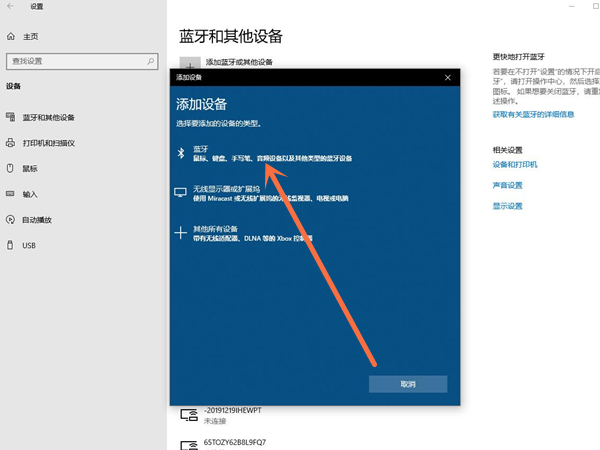This screenshot has width=600, height=450.
Task: Open 显示设置 related link
Action: pyautogui.click(x=507, y=206)
